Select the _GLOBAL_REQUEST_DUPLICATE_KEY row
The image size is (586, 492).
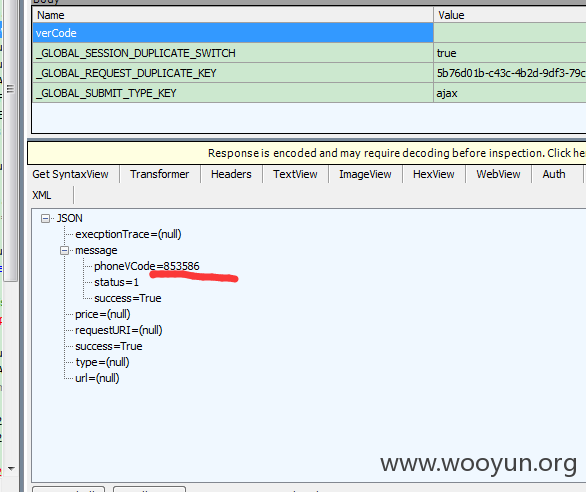pyautogui.click(x=309, y=73)
